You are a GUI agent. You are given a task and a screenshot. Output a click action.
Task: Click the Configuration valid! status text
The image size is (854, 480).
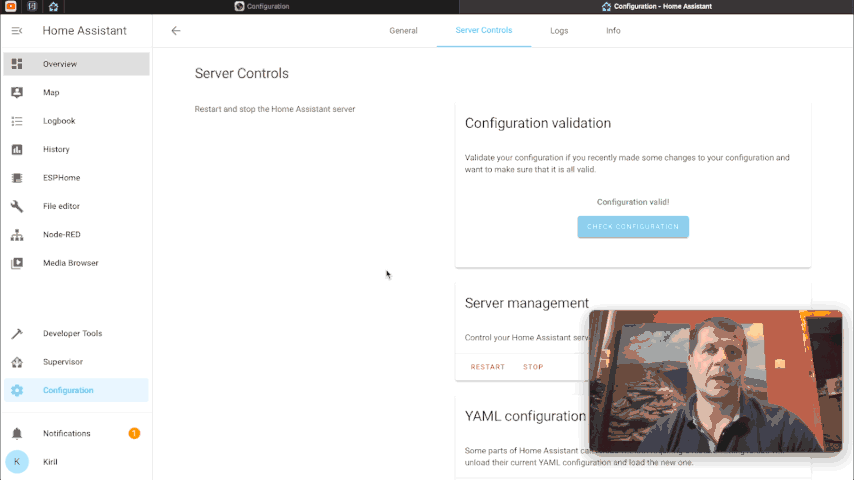pyautogui.click(x=633, y=202)
